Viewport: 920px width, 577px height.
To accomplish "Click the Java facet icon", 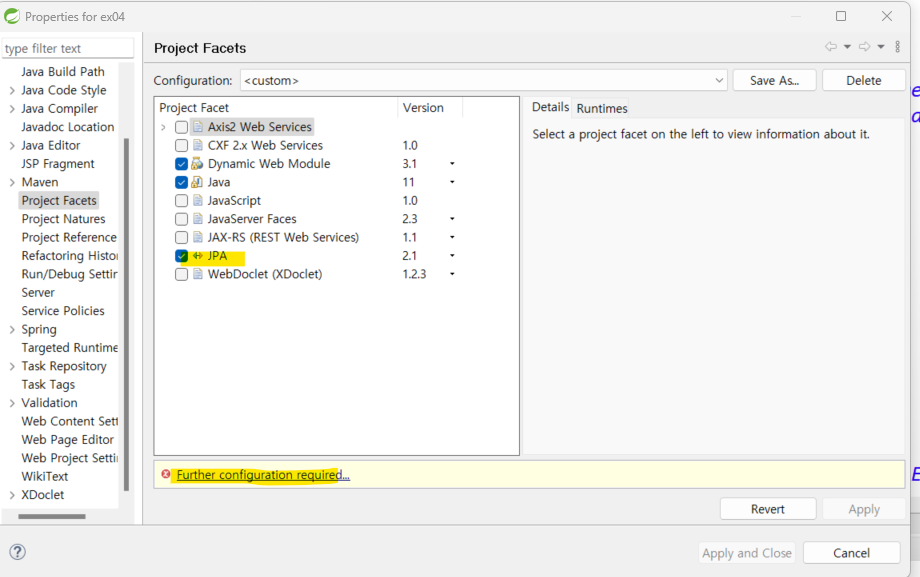I will pyautogui.click(x=197, y=182).
